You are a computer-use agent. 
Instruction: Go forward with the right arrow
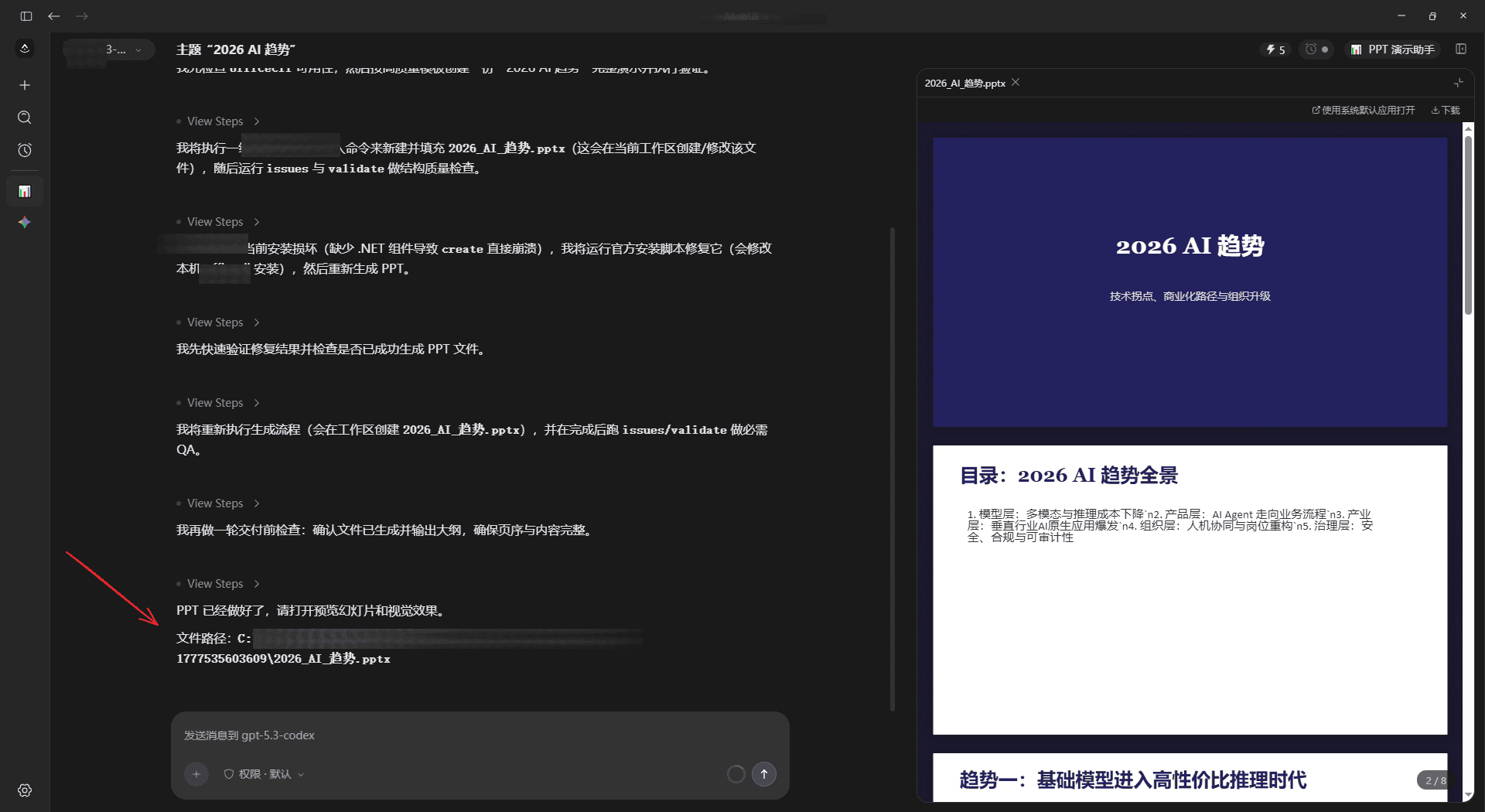82,16
